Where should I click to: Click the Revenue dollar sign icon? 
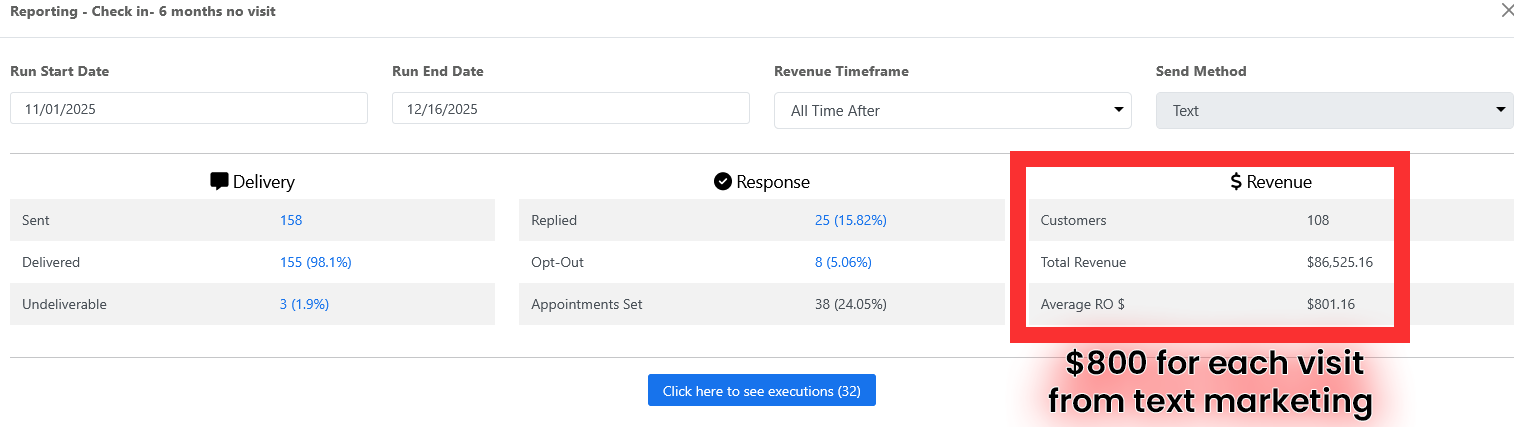tap(1236, 182)
